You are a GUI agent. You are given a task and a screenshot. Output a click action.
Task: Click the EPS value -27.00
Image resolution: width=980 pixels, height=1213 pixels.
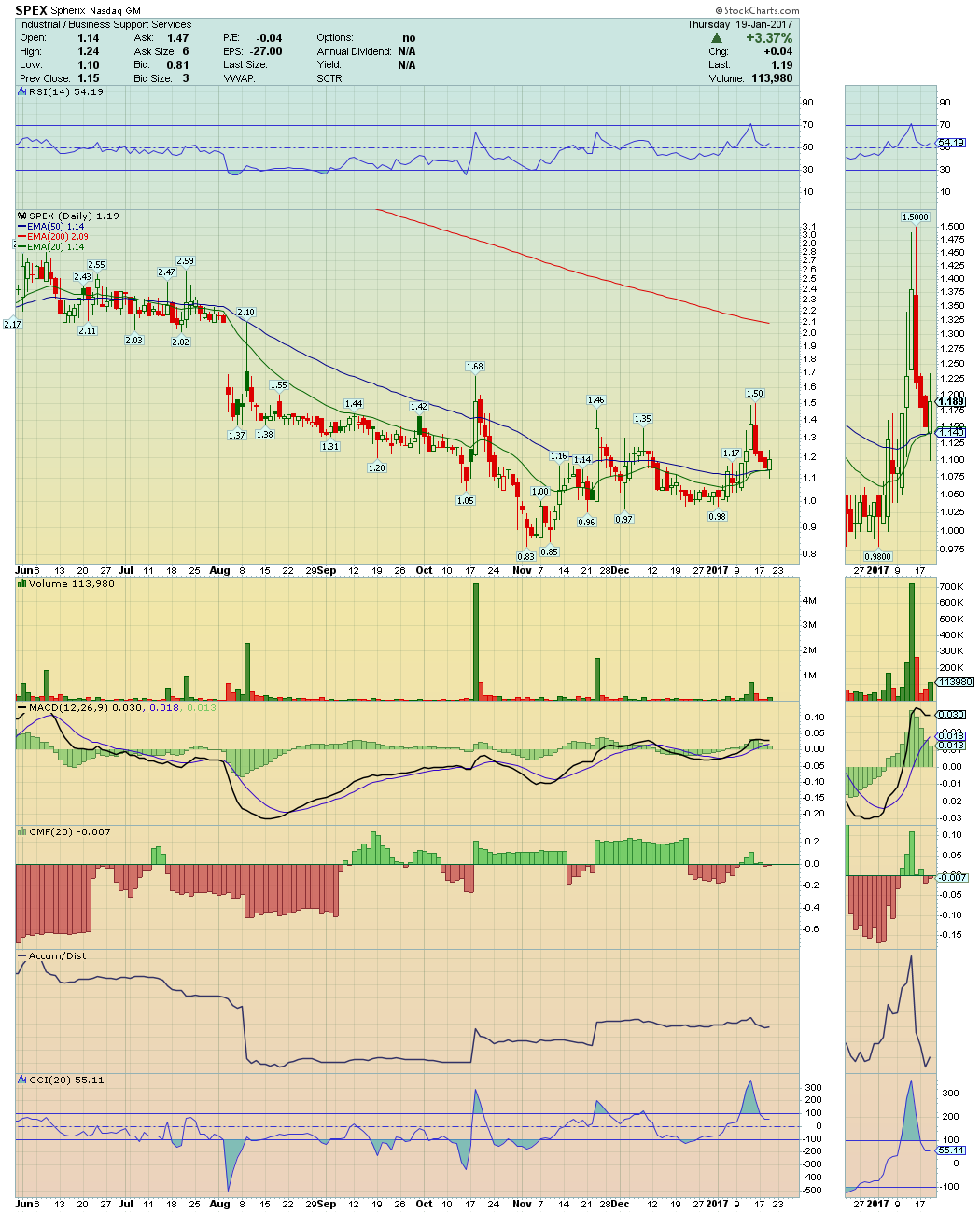point(266,51)
